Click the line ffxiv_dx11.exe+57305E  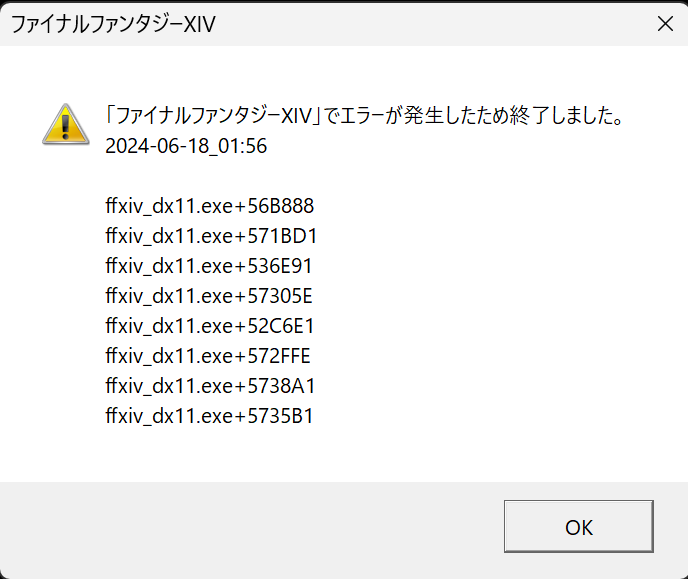[209, 296]
